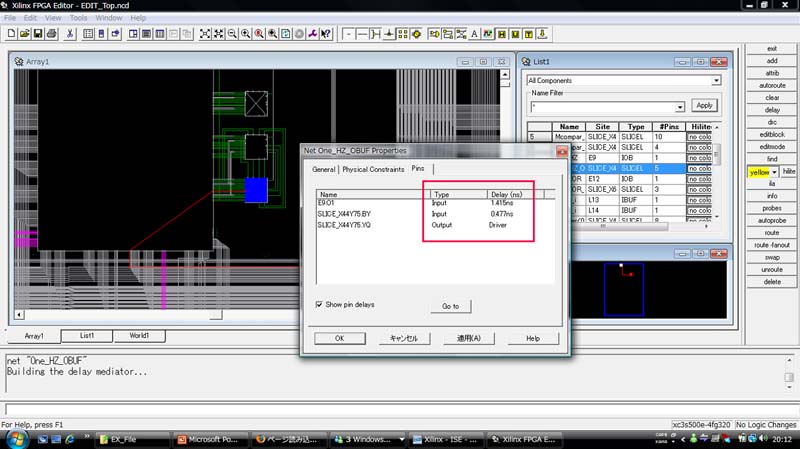Select the World1 window tab
Screen dimensions: 800x449
pos(139,335)
